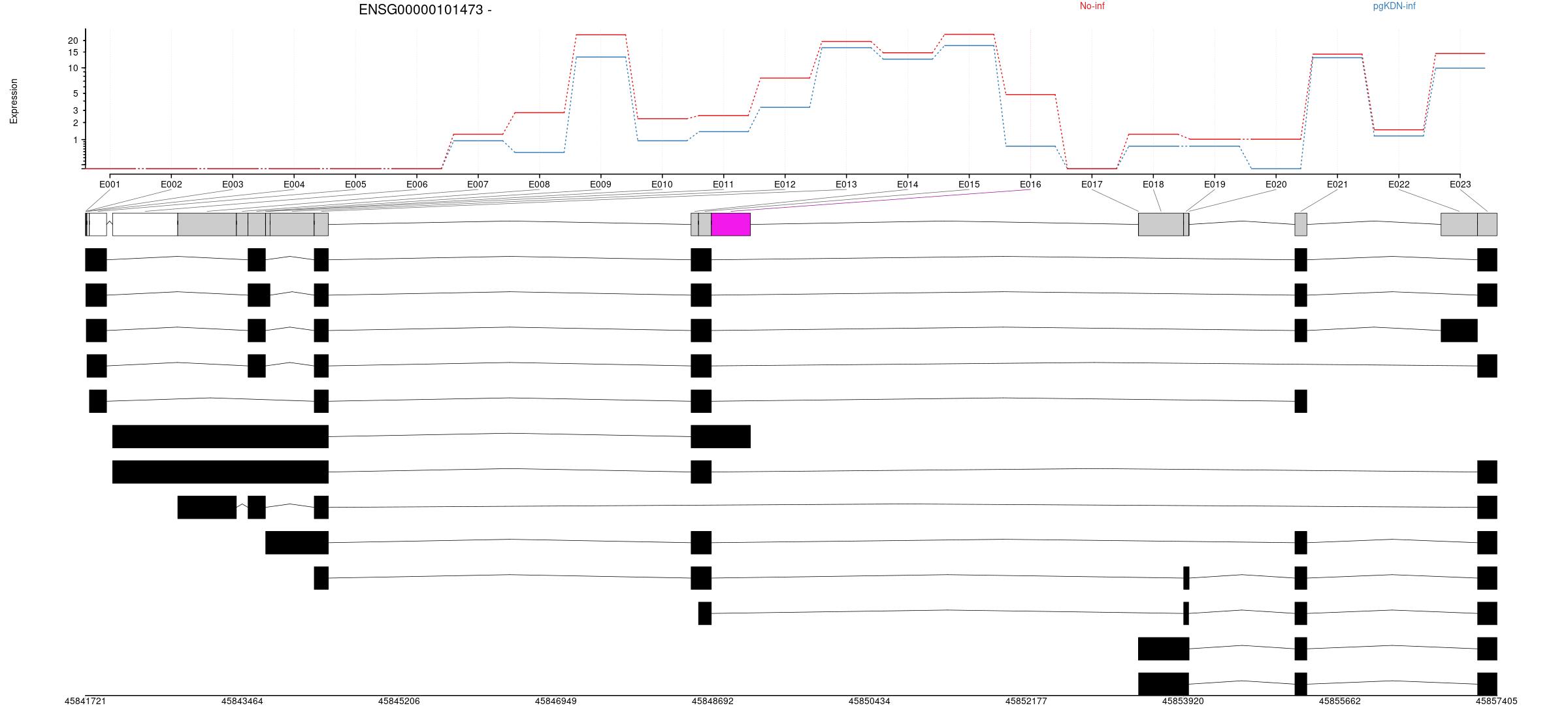Viewport: 1568px width, 712px height.
Task: Click genomic coordinate 45841721
Action: [85, 701]
